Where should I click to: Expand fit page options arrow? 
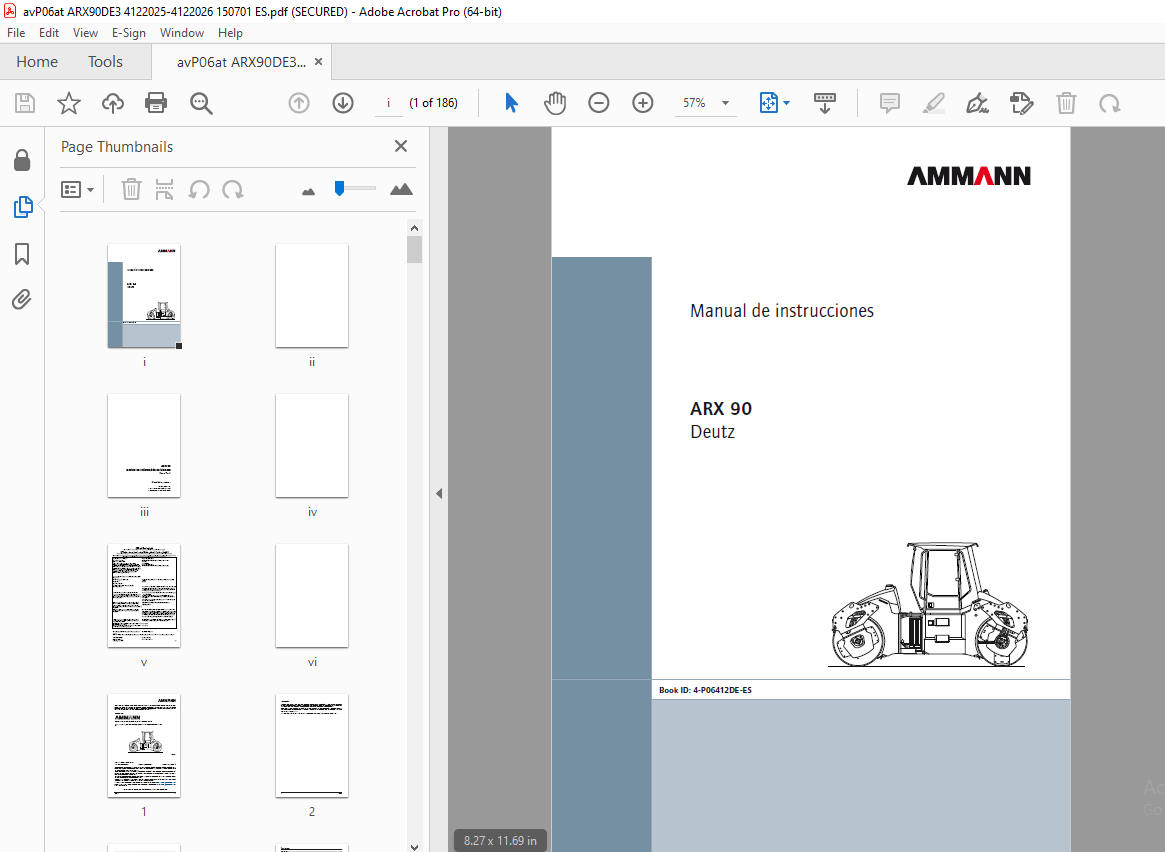[x=787, y=103]
